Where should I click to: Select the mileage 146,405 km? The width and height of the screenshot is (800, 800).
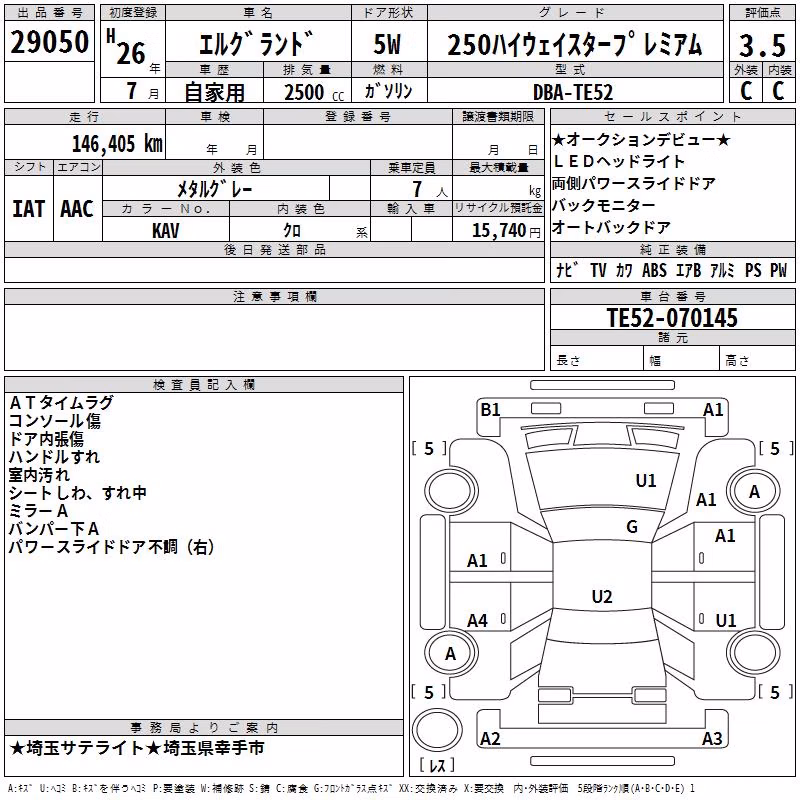tap(117, 144)
